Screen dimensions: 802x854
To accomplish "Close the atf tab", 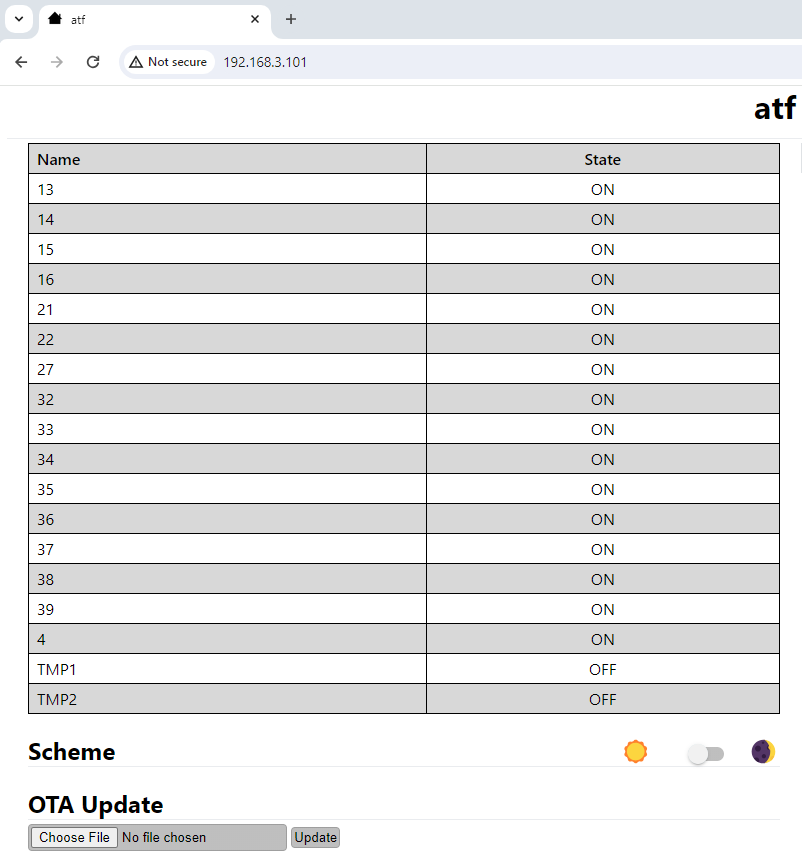I will coord(255,19).
